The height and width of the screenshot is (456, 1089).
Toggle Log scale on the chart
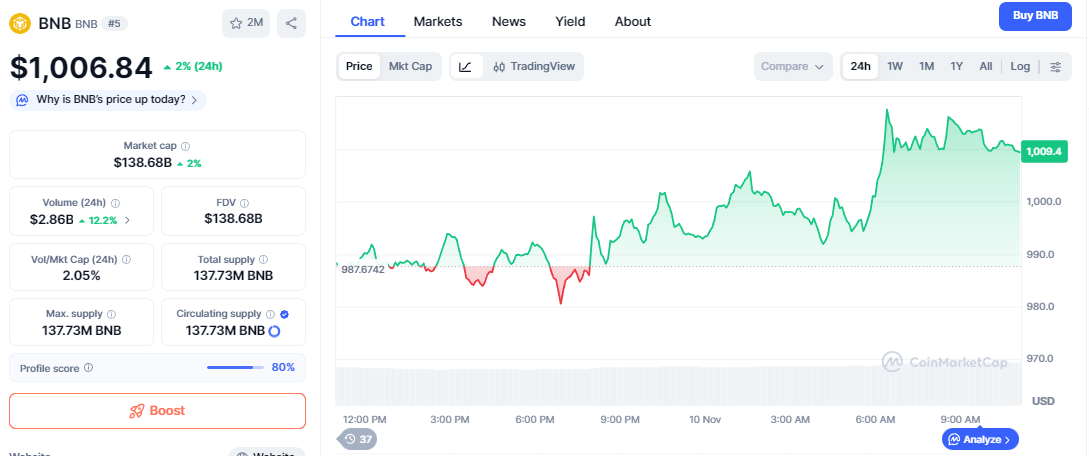click(1020, 67)
